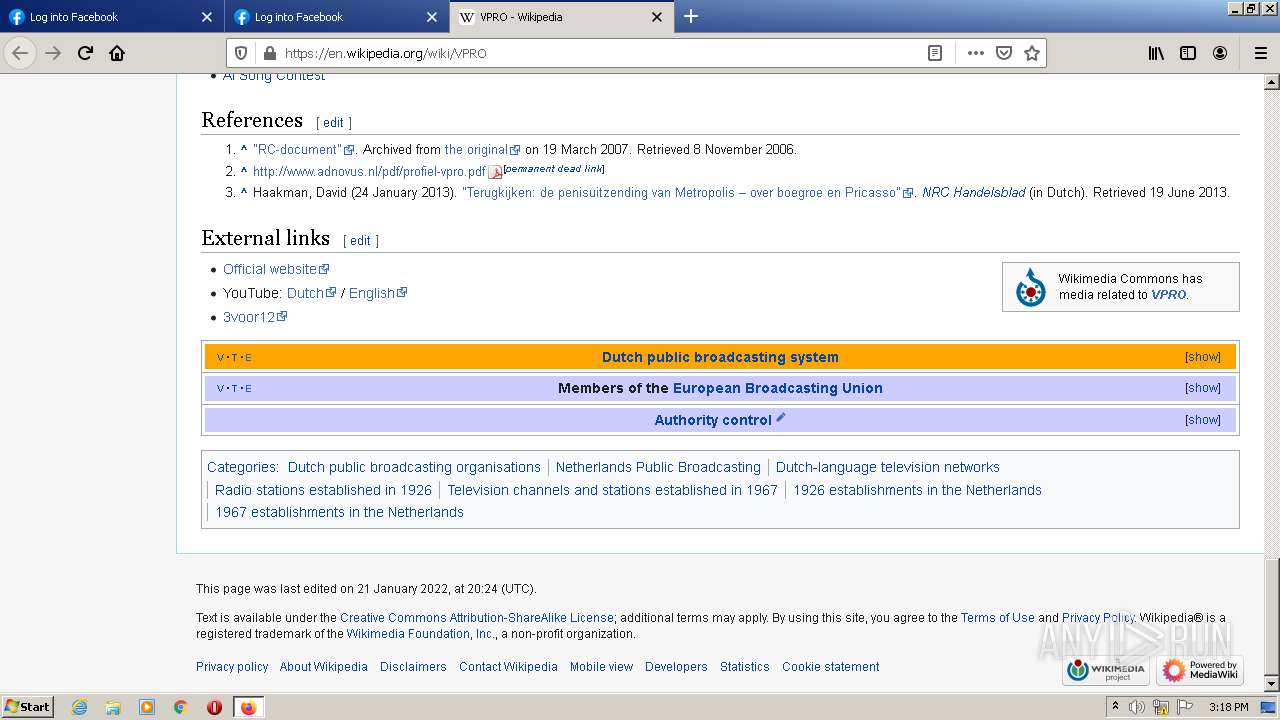Open the Windows Start menu
The height and width of the screenshot is (720, 1280).
tap(28, 706)
